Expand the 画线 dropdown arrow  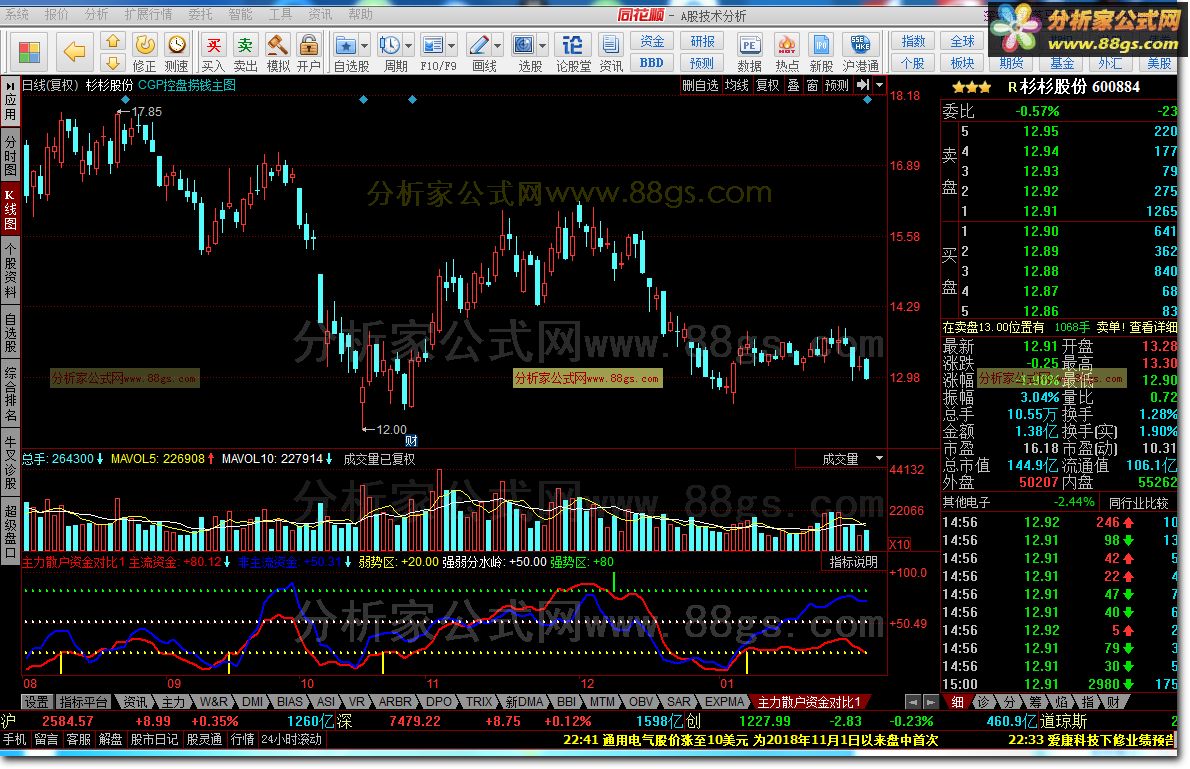click(x=497, y=46)
